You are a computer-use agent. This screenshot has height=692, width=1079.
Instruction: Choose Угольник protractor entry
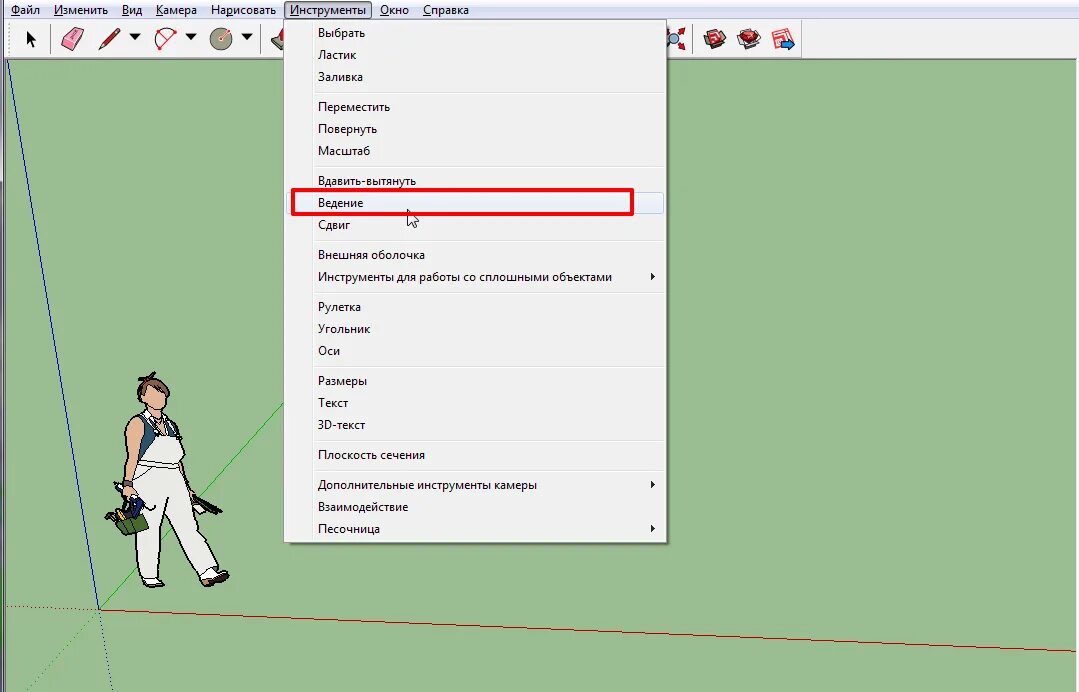475,329
